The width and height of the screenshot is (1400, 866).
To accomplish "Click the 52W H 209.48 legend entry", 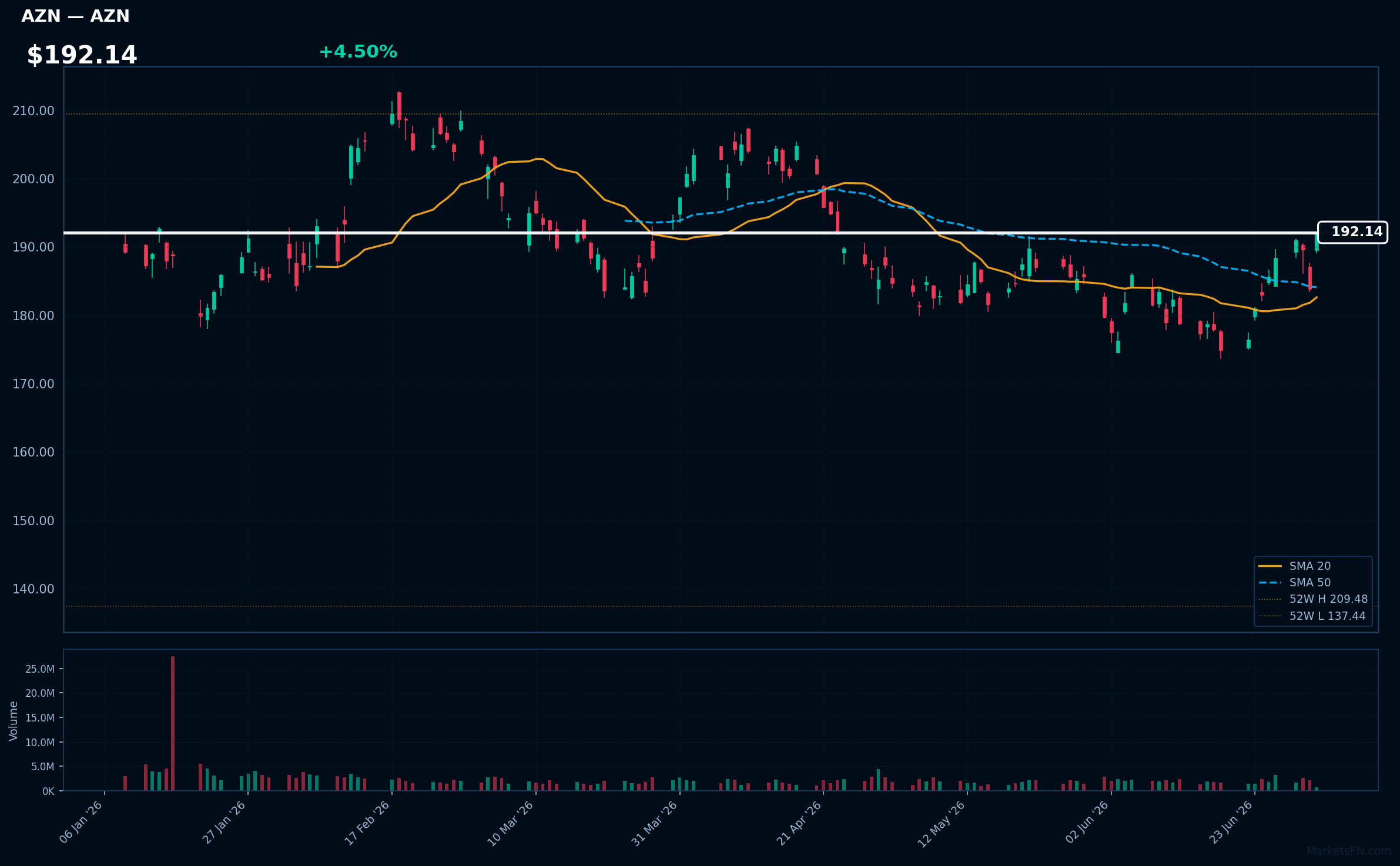I will click(1313, 599).
